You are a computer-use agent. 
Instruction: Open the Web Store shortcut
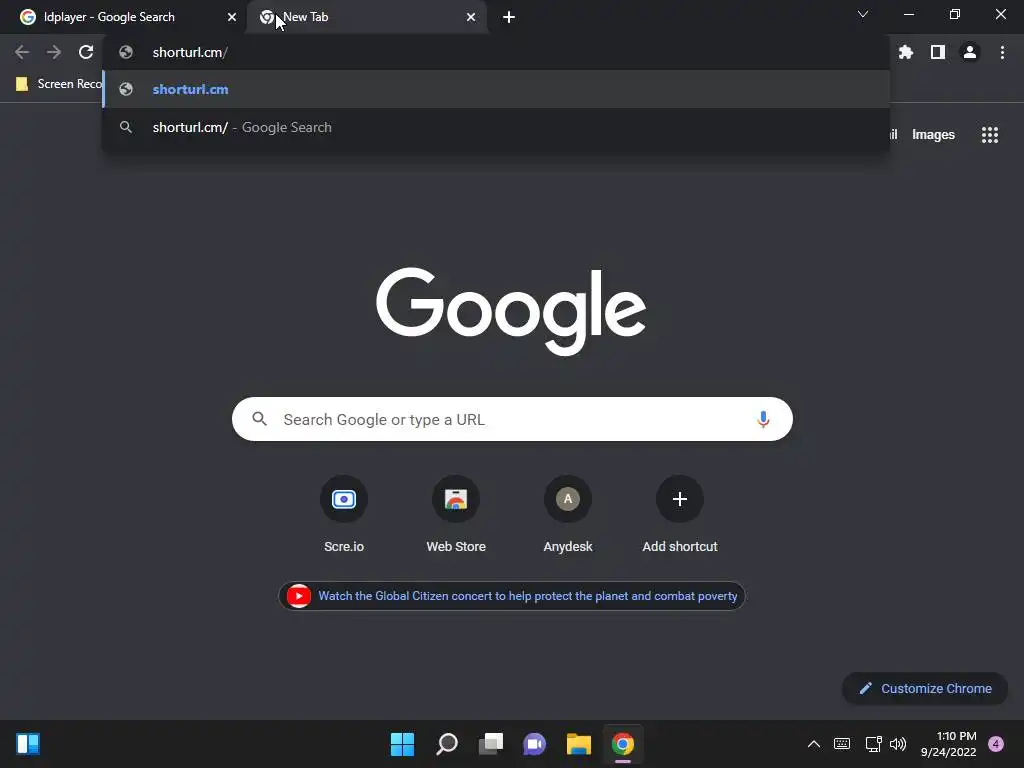tap(456, 515)
